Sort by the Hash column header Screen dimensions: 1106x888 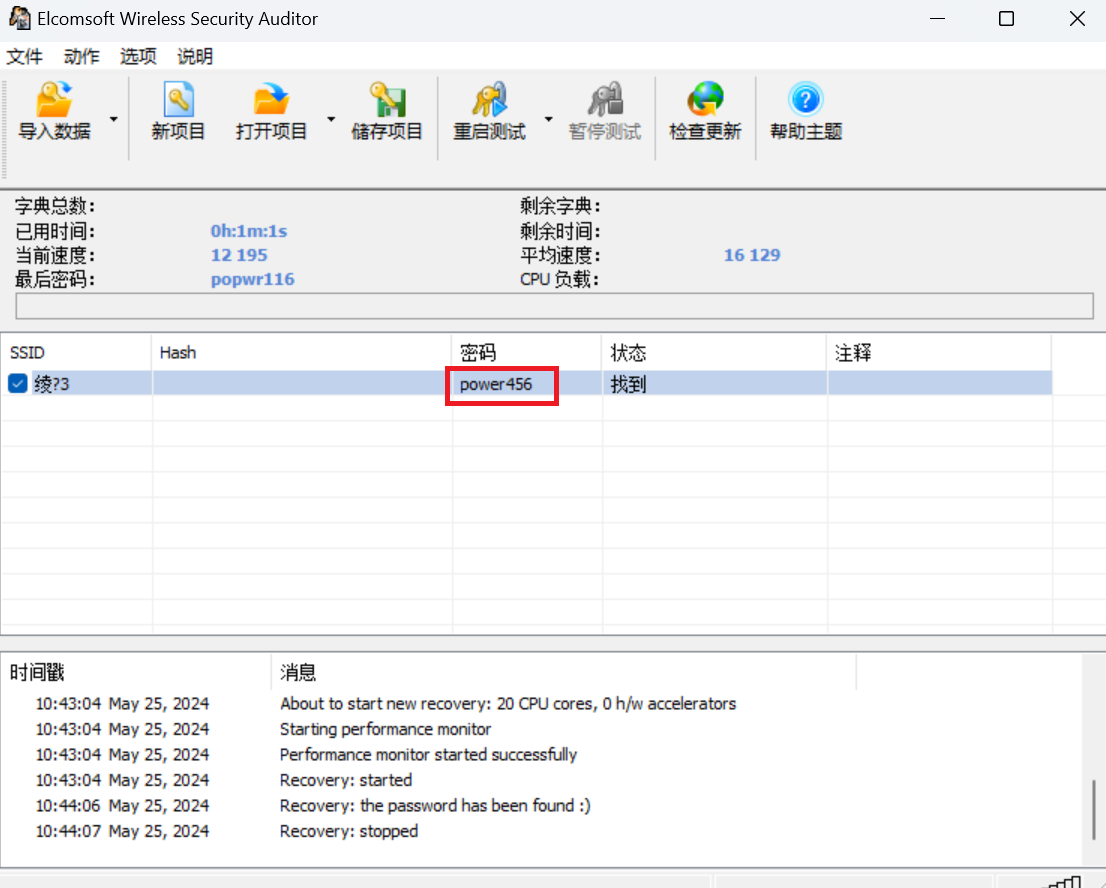click(302, 353)
